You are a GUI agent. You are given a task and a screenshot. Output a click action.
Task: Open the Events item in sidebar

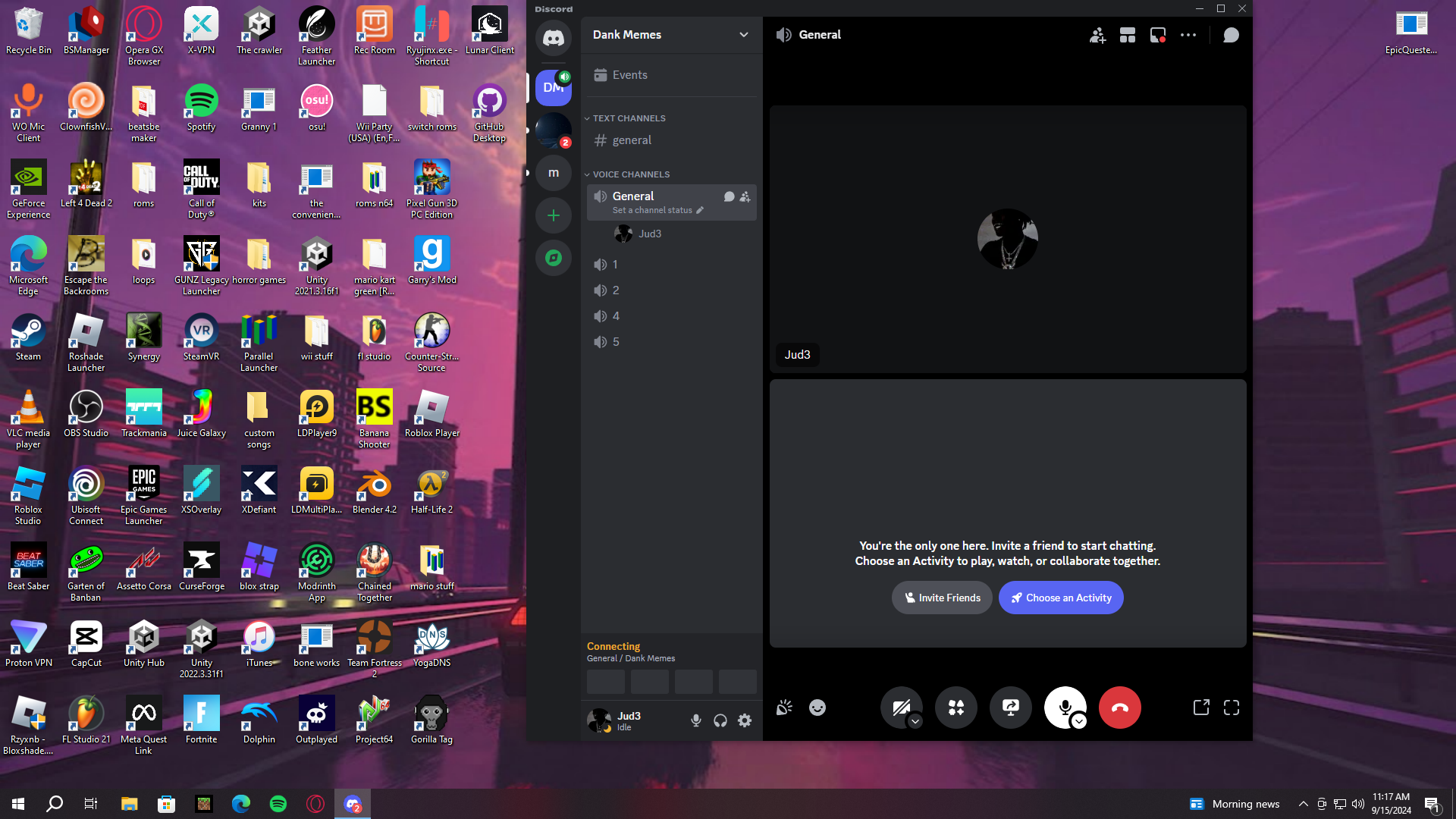[x=629, y=75]
